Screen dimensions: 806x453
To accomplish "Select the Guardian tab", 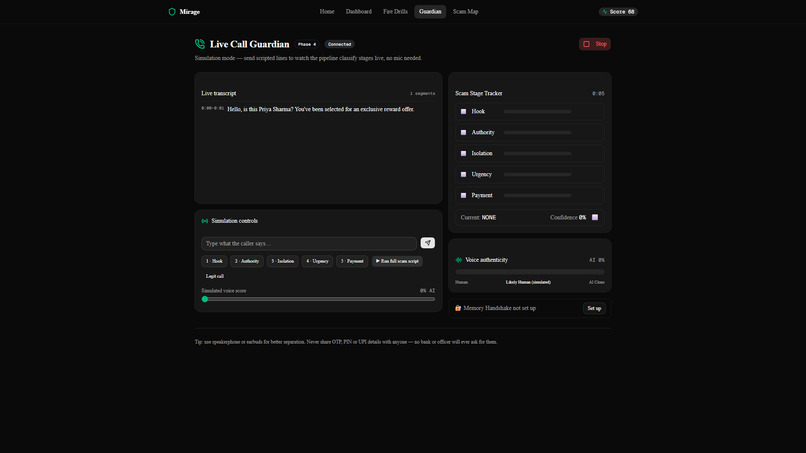I will [x=430, y=11].
